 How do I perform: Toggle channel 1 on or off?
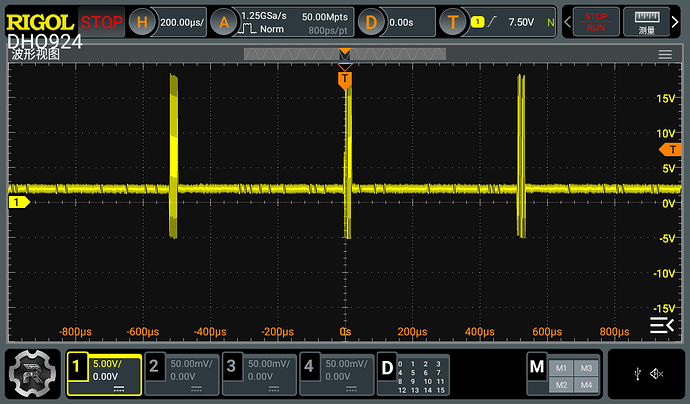77,366
